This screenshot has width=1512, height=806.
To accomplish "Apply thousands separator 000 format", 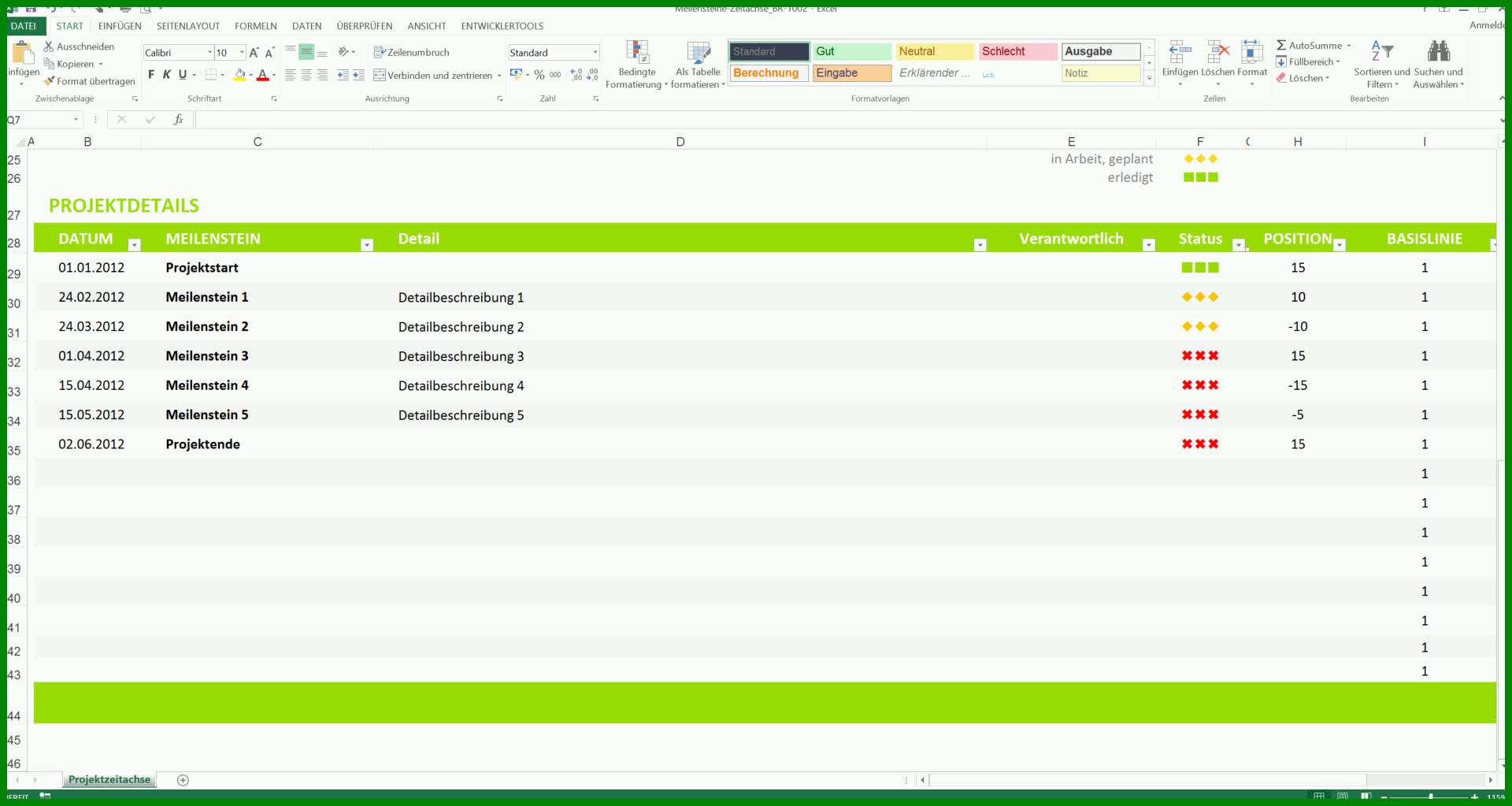I will (555, 75).
